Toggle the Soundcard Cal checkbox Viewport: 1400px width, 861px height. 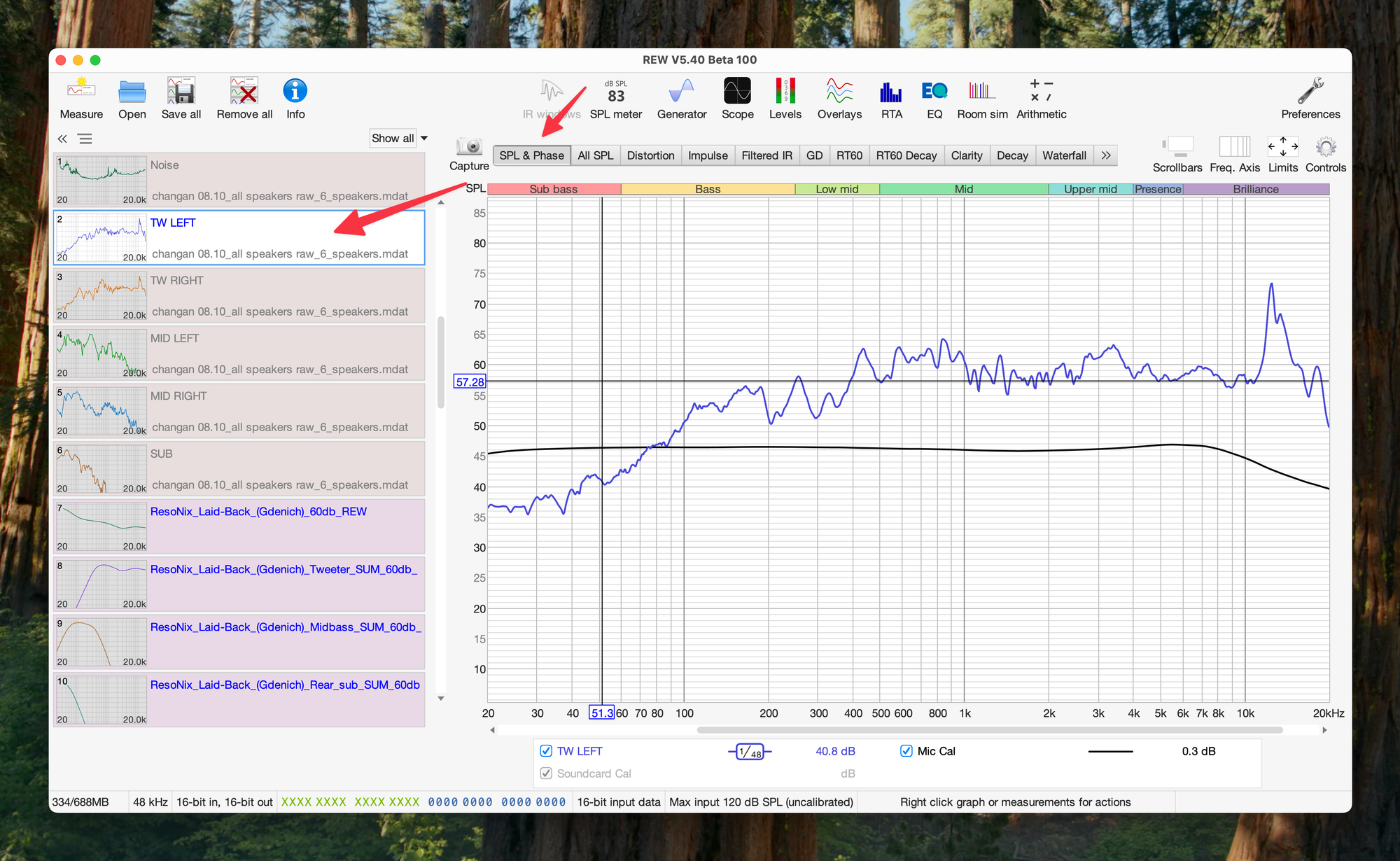547,773
